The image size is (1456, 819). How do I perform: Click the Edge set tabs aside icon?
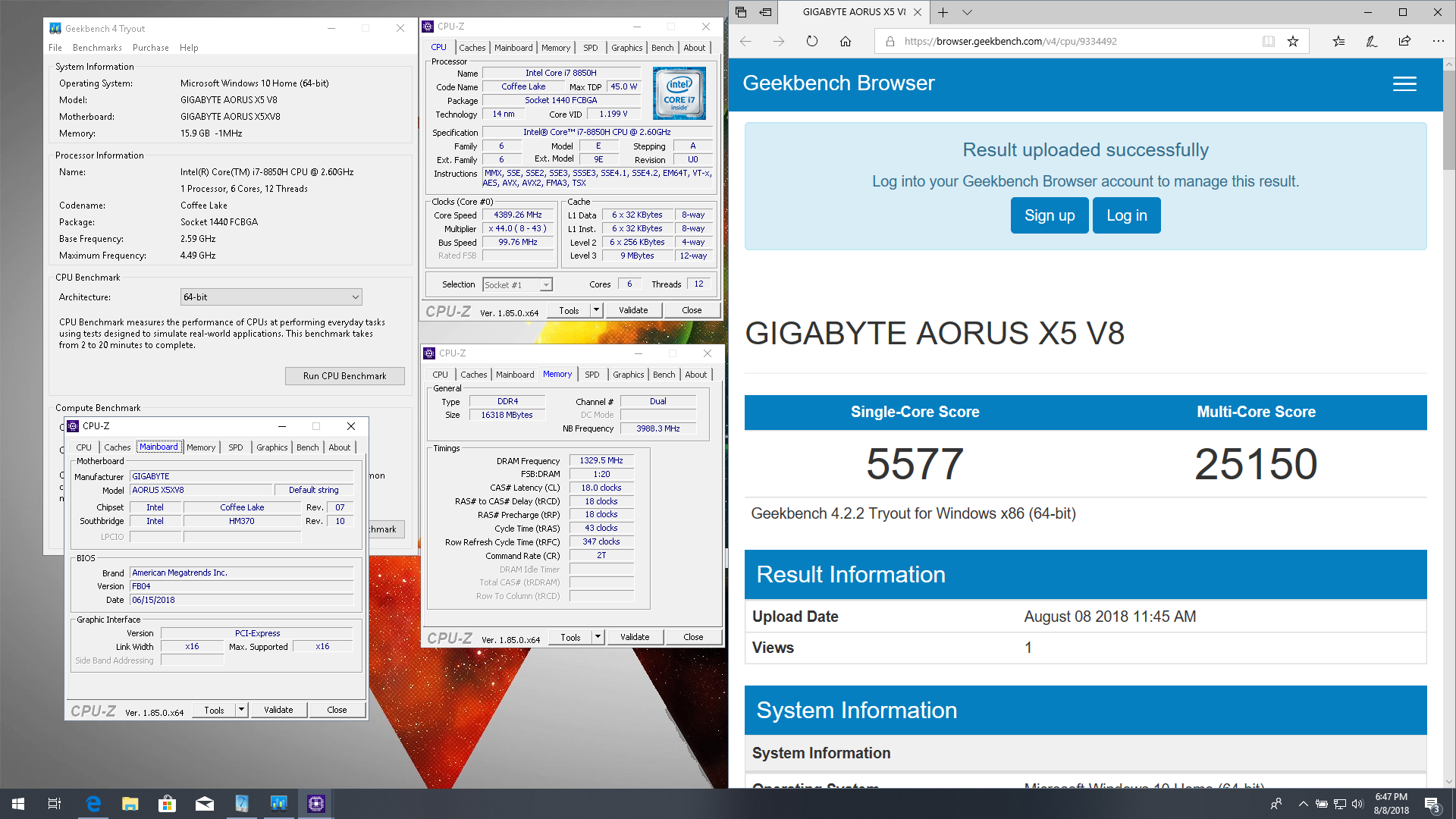tap(765, 12)
